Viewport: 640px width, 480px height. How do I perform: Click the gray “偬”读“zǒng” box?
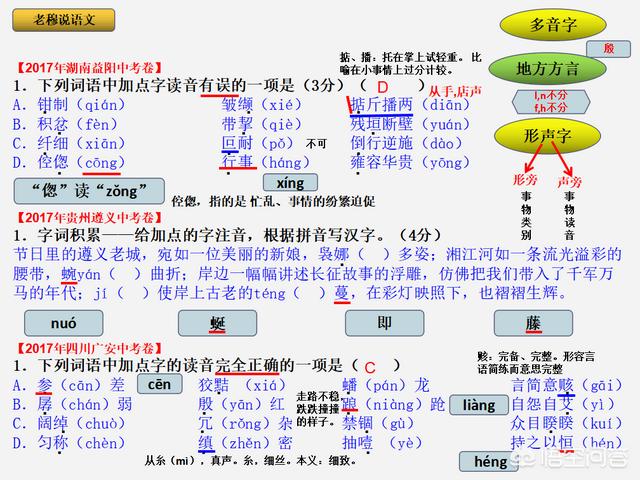tap(78, 191)
